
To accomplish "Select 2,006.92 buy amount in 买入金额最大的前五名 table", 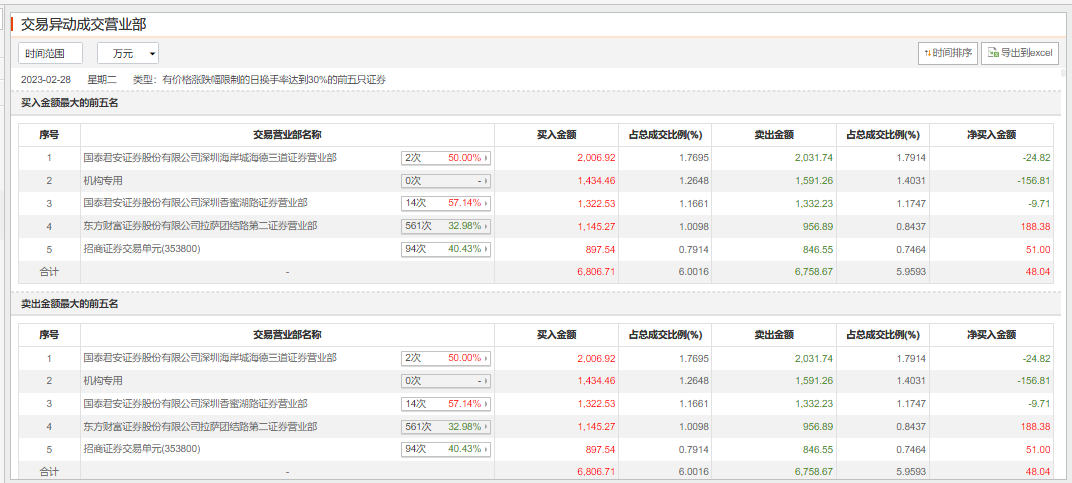I will point(596,157).
